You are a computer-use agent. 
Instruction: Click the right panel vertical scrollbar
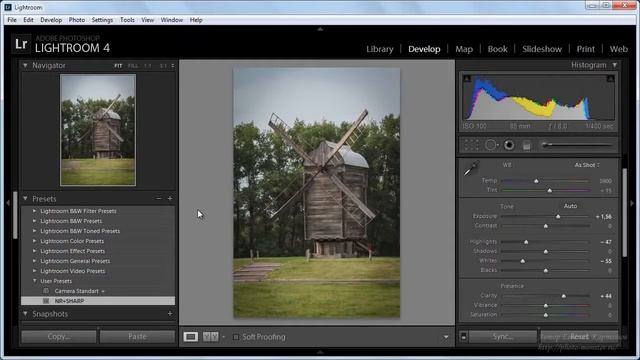pyautogui.click(x=624, y=212)
